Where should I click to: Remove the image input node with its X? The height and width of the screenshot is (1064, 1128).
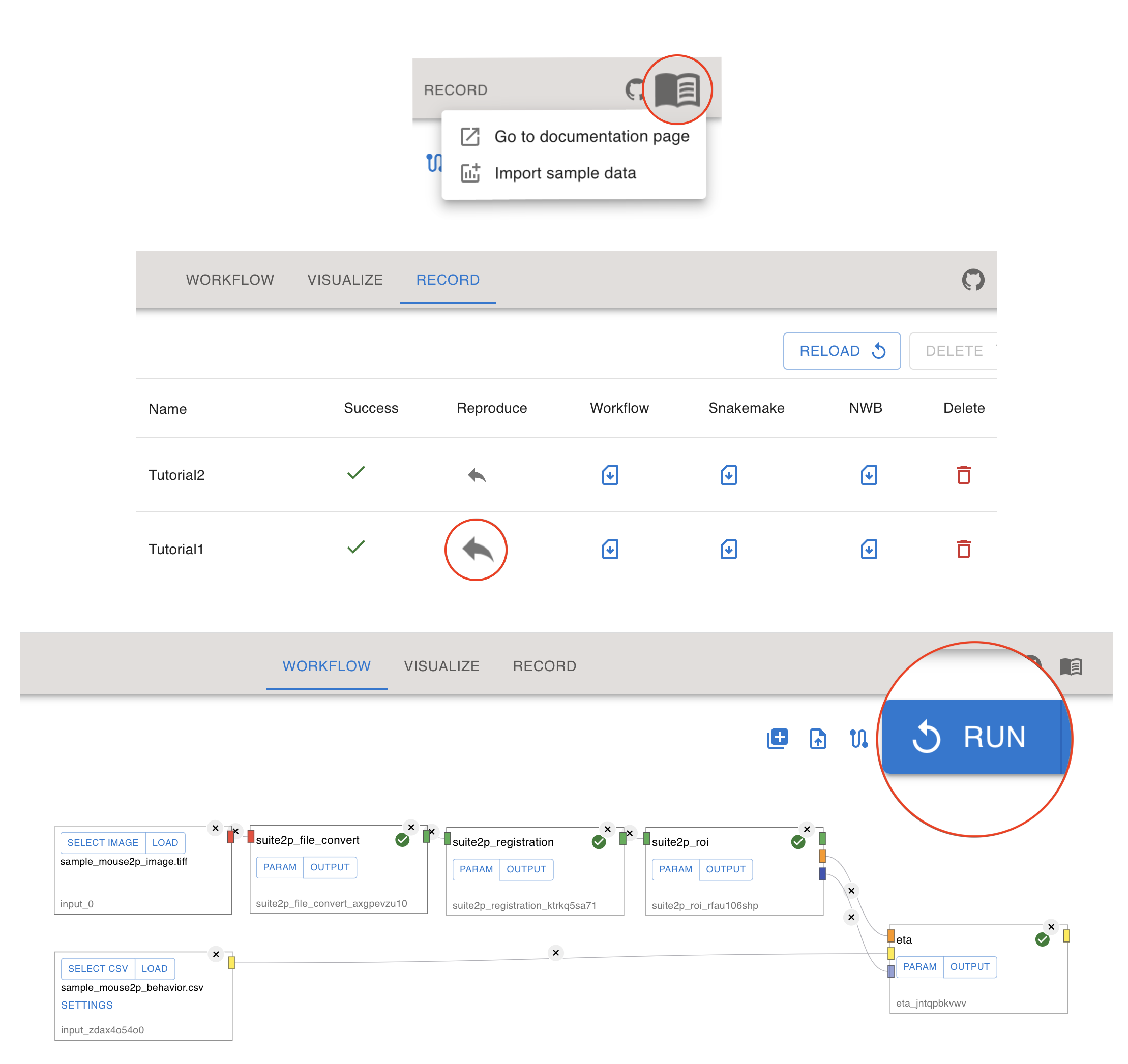click(x=215, y=829)
